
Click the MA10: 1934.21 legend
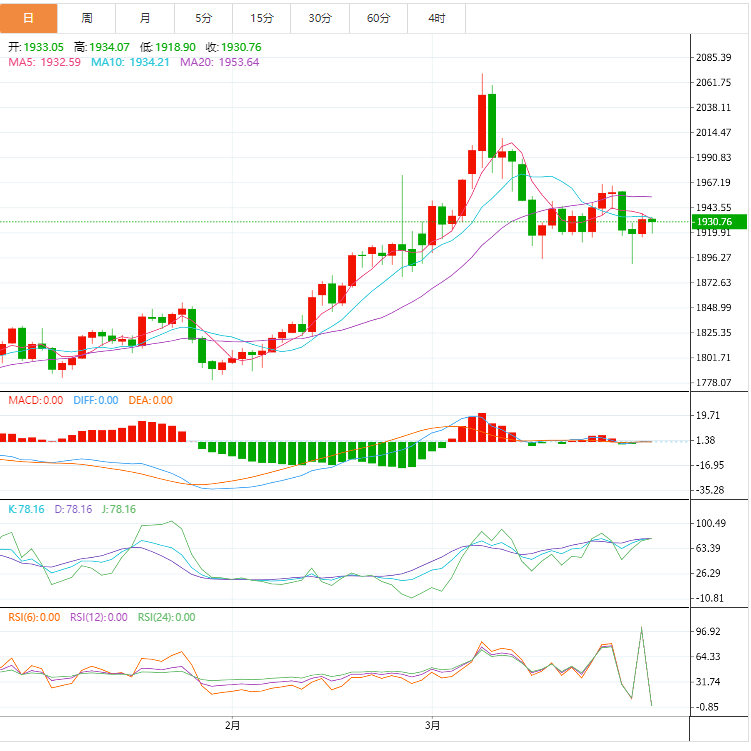click(x=130, y=62)
